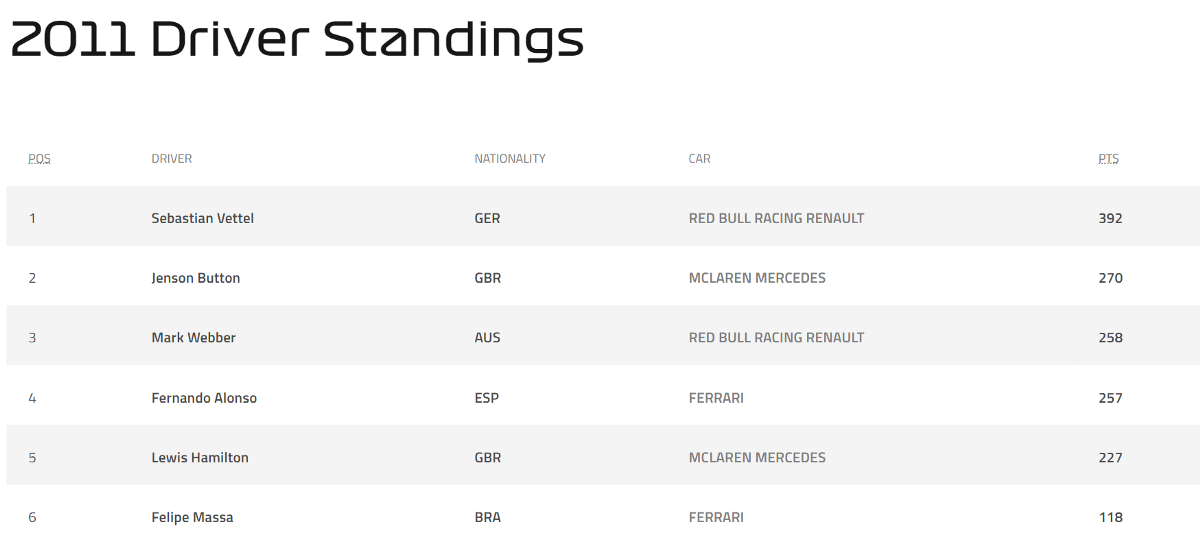Open Jenson Button driver link
1200x539 pixels.
pos(195,278)
